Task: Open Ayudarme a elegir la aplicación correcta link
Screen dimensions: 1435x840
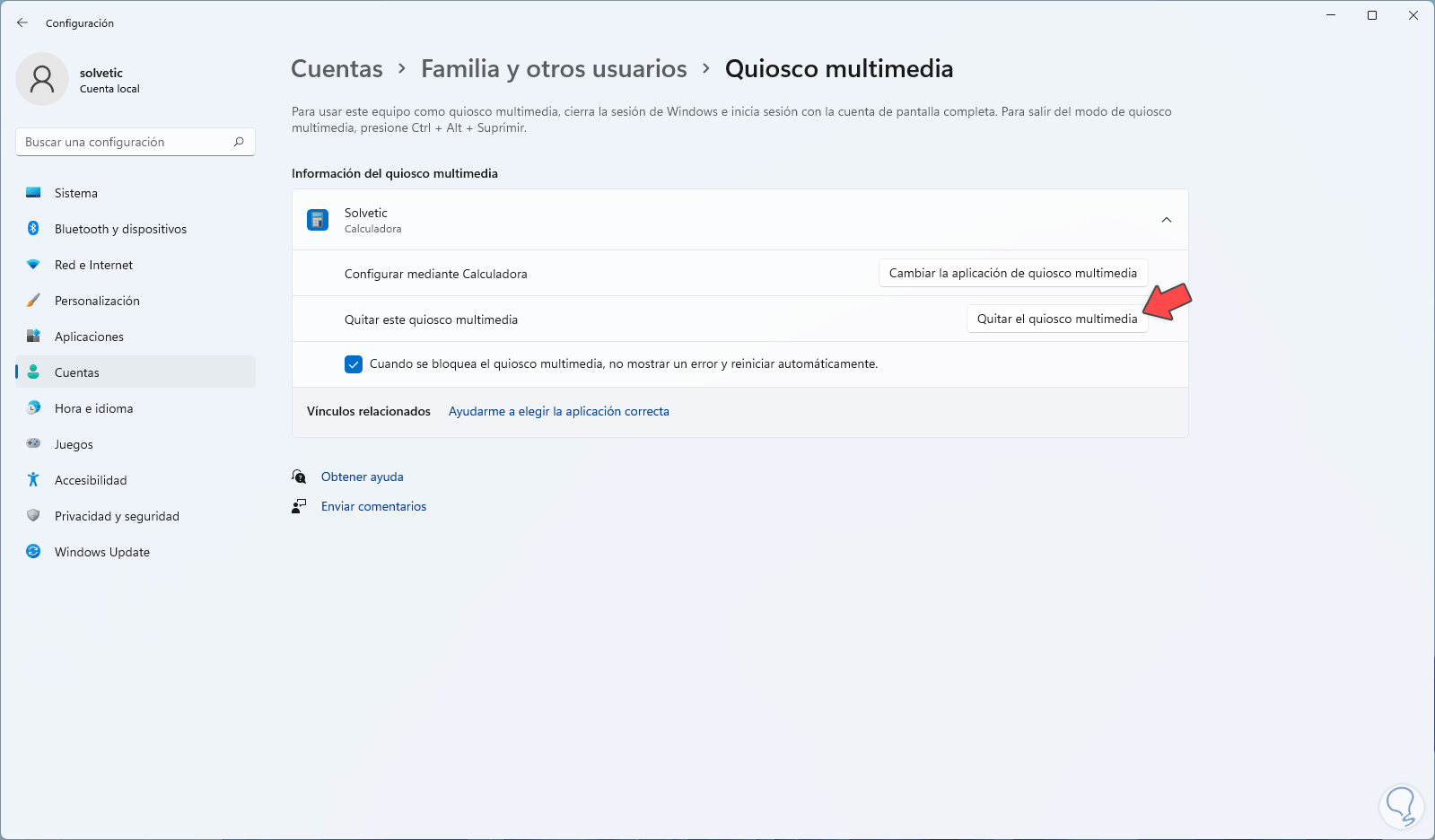Action: pos(558,412)
